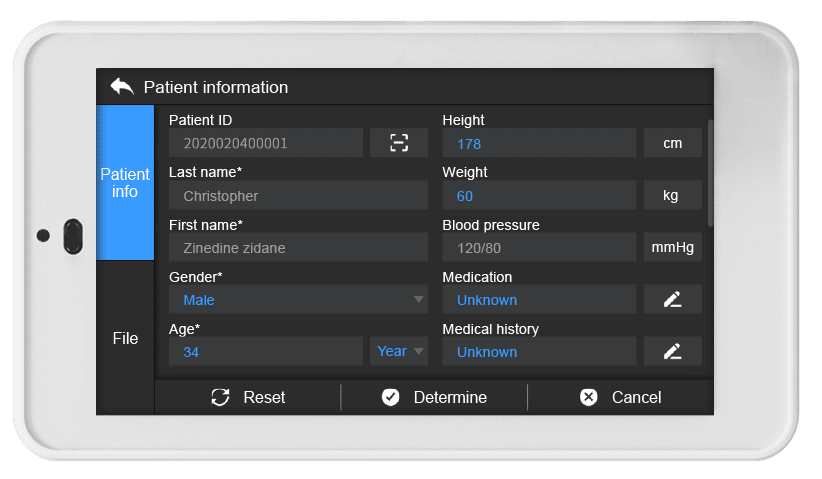This screenshot has height=479, width=822.
Task: Edit Medical history with the pencil icon
Action: click(673, 351)
